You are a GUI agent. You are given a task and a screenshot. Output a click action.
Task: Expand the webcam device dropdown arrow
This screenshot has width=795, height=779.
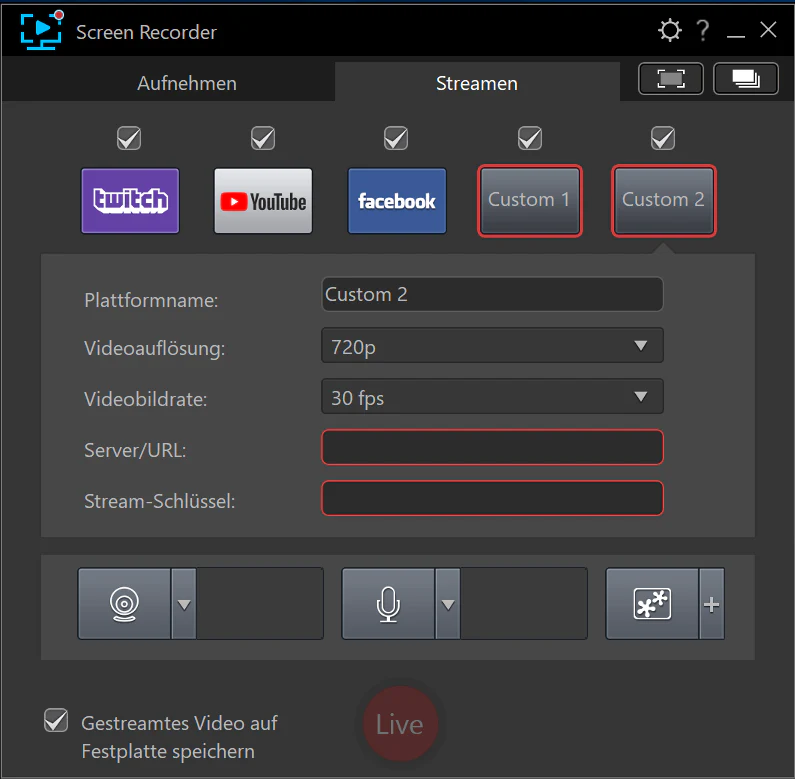pyautogui.click(x=184, y=604)
